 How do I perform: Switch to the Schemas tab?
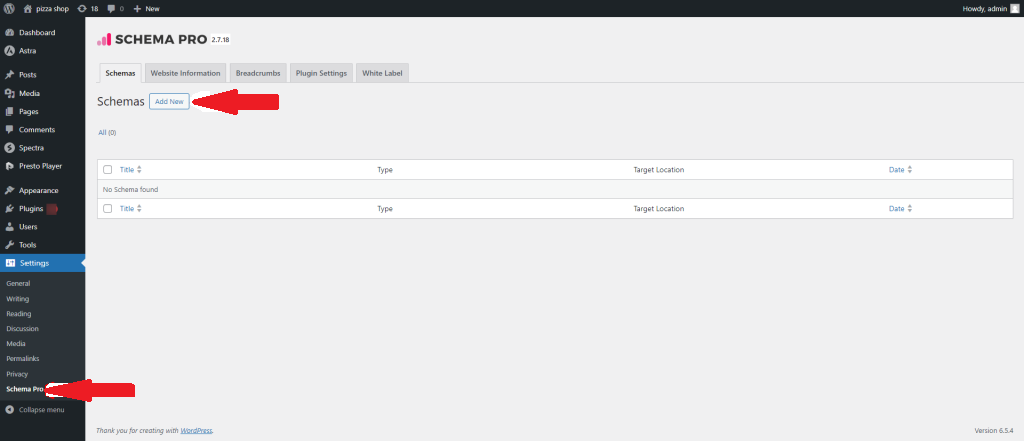pyautogui.click(x=120, y=73)
